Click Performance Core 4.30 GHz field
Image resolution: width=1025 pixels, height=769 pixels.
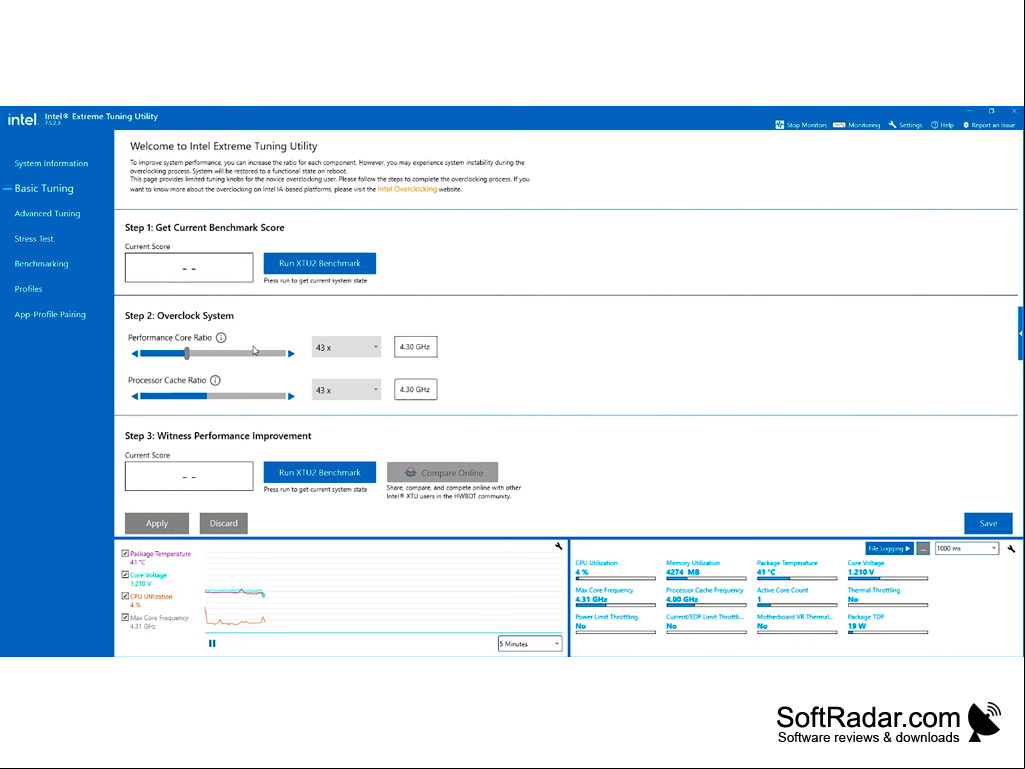416,347
